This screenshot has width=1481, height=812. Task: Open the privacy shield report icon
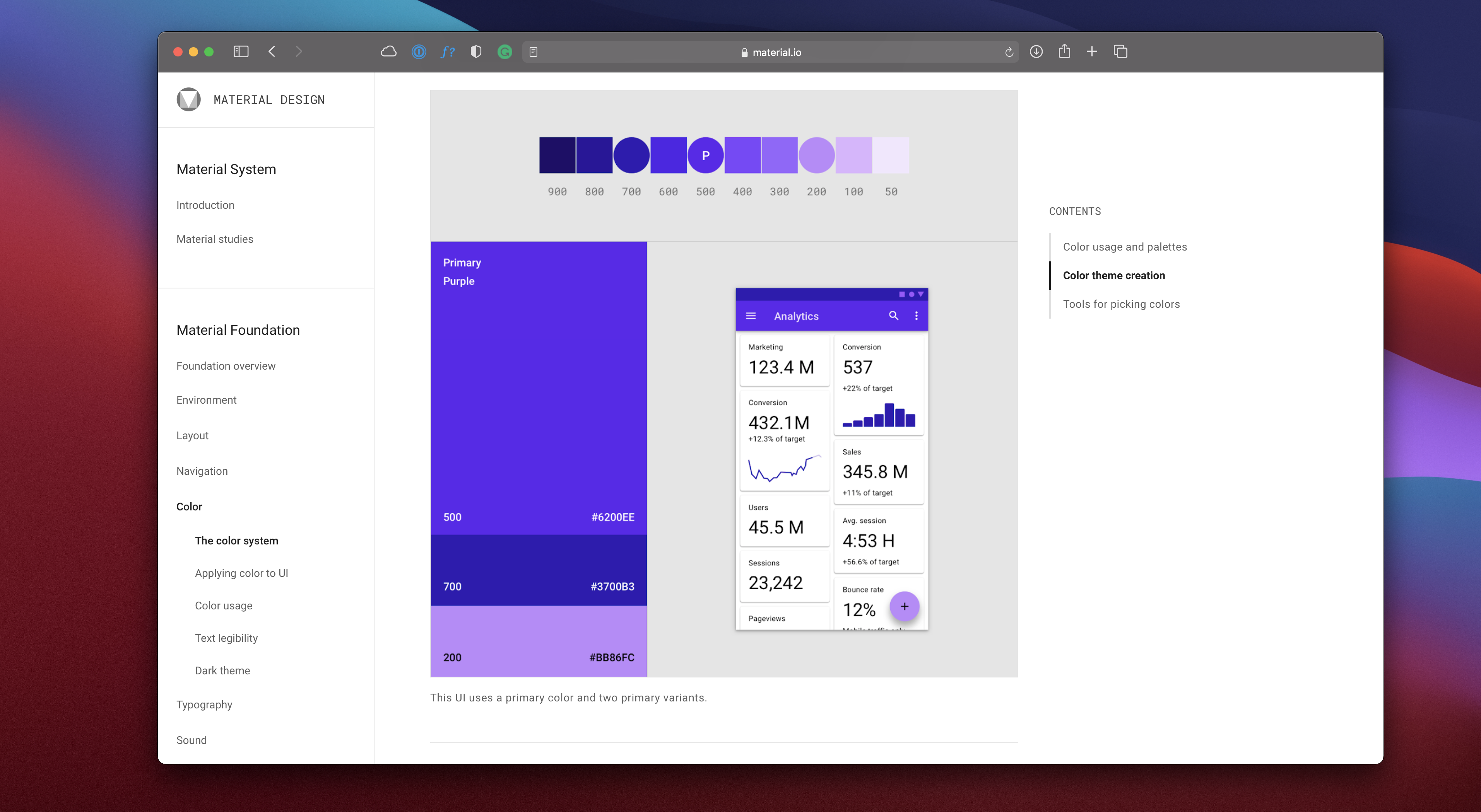(475, 52)
